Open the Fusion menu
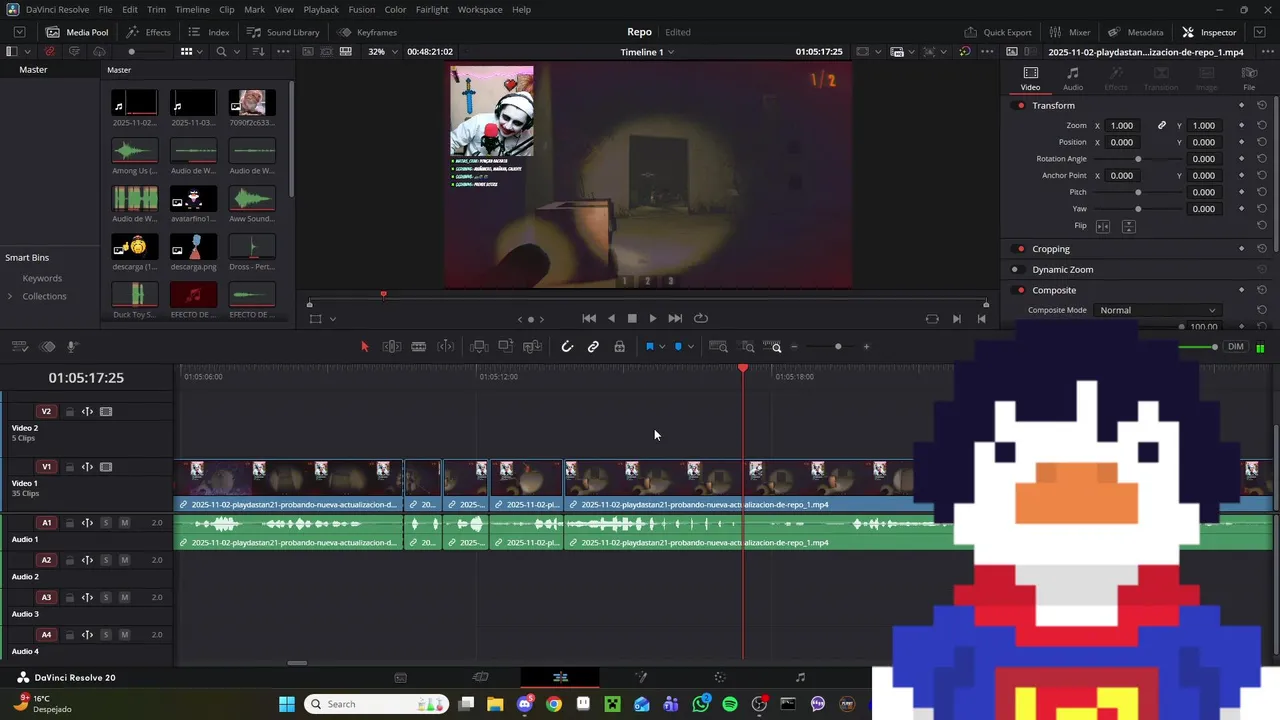 [x=362, y=9]
